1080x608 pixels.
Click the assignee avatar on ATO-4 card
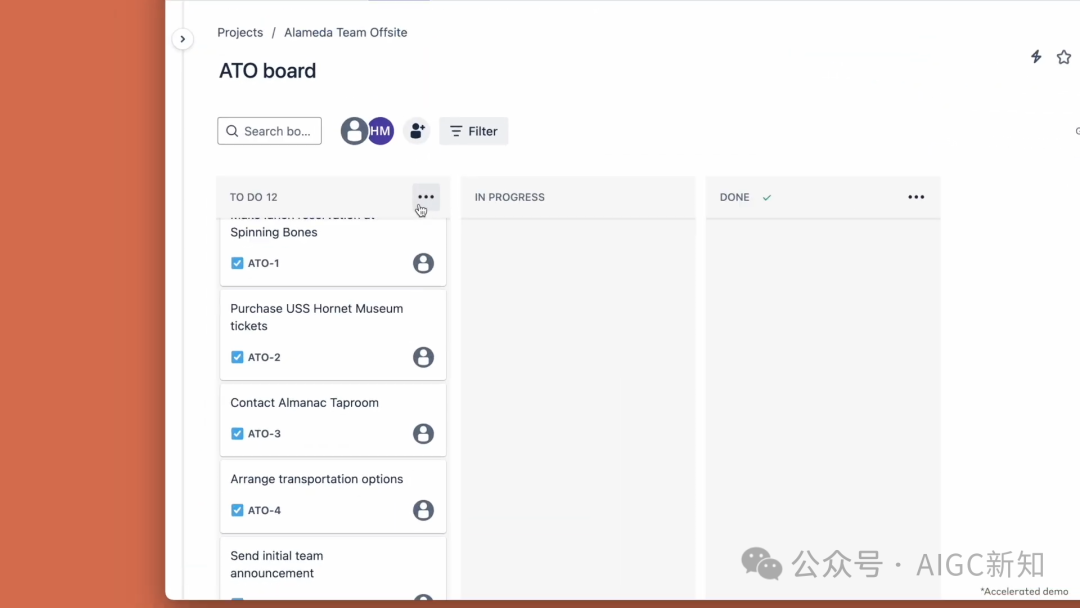[424, 510]
